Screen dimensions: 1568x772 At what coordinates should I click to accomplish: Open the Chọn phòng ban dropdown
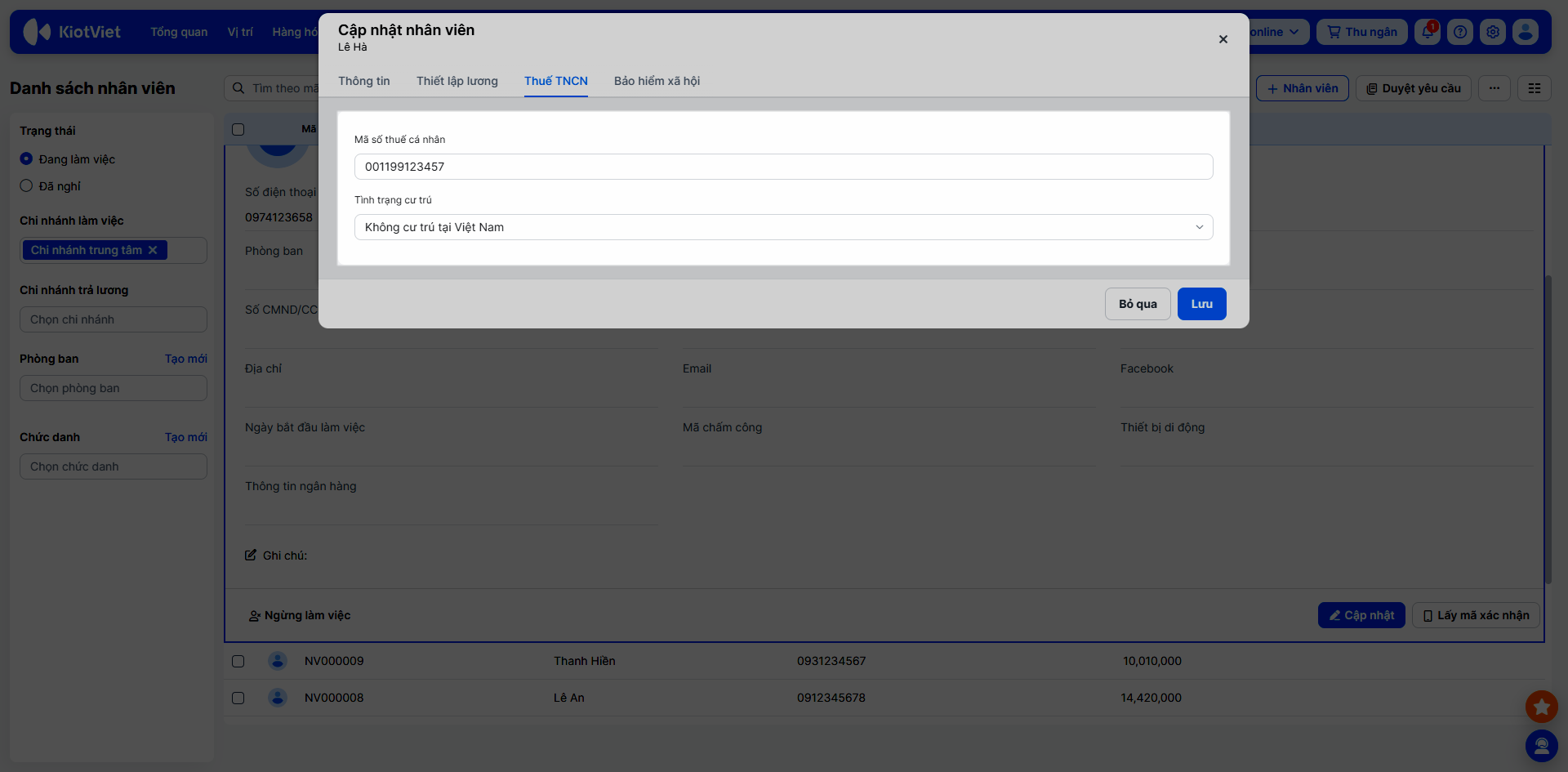point(114,388)
